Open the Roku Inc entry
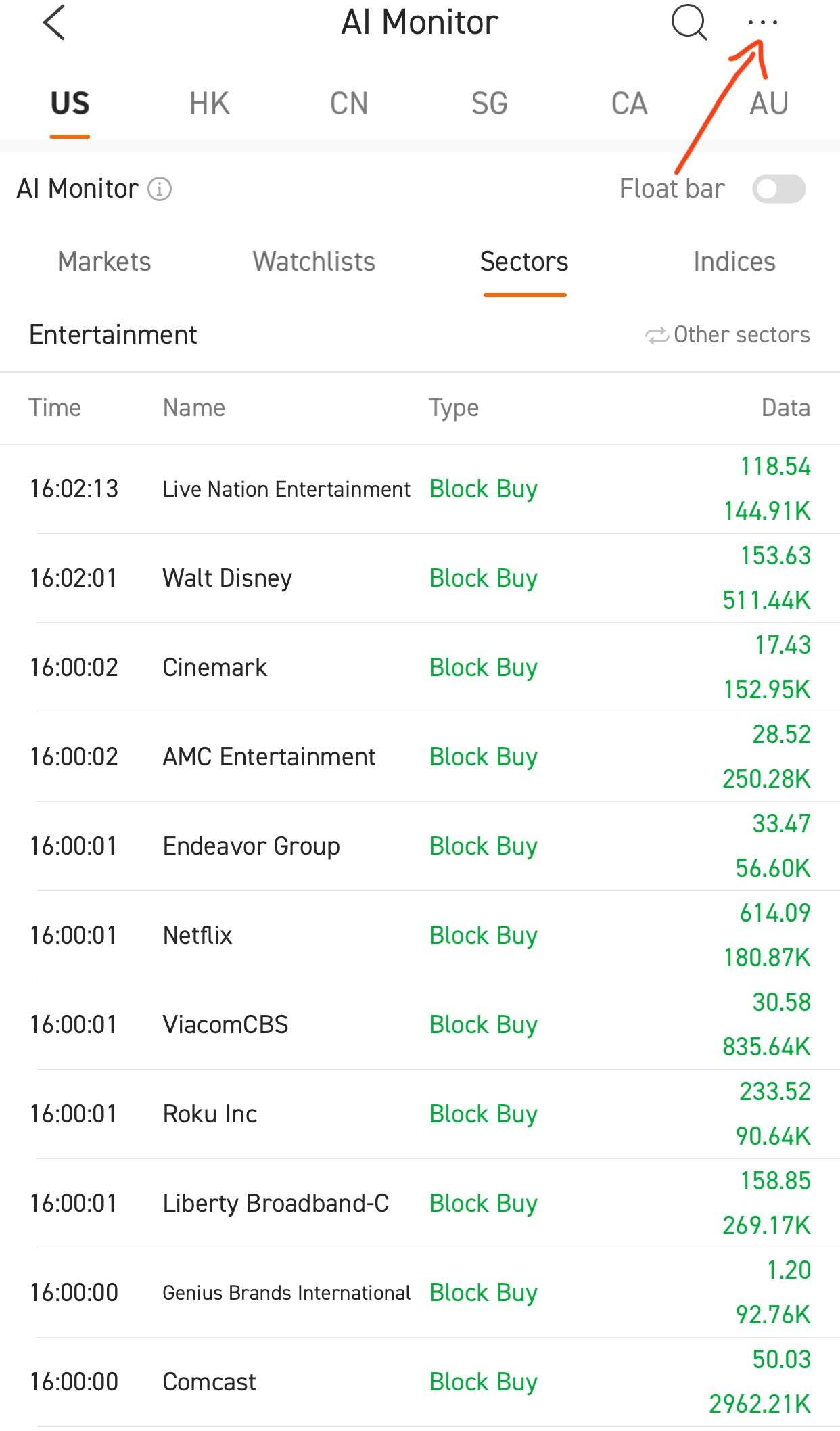The width and height of the screenshot is (840, 1431). point(420,1114)
